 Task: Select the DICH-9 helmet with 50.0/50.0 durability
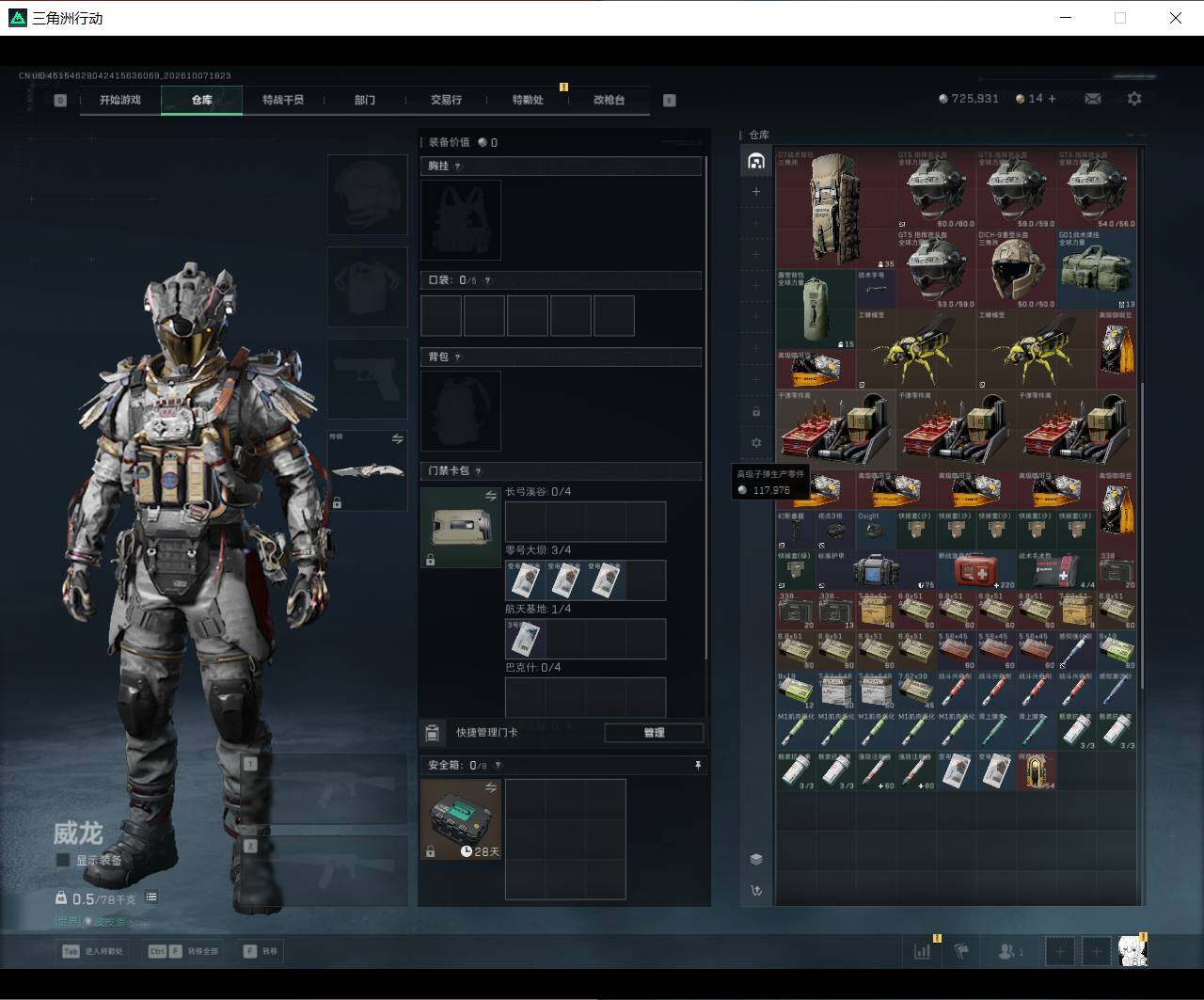tap(1017, 270)
